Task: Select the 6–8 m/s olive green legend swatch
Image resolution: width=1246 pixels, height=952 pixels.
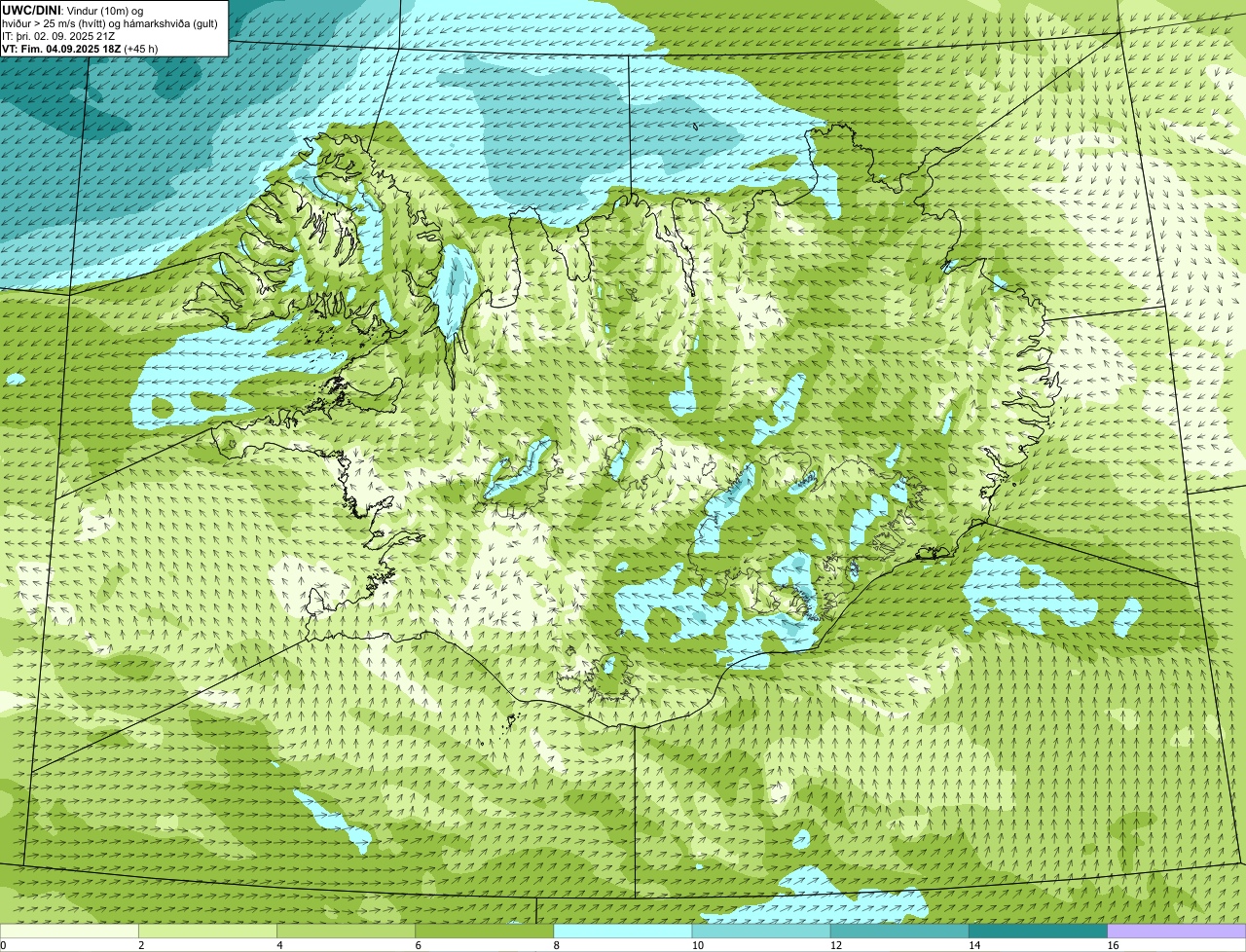Action: click(x=485, y=931)
